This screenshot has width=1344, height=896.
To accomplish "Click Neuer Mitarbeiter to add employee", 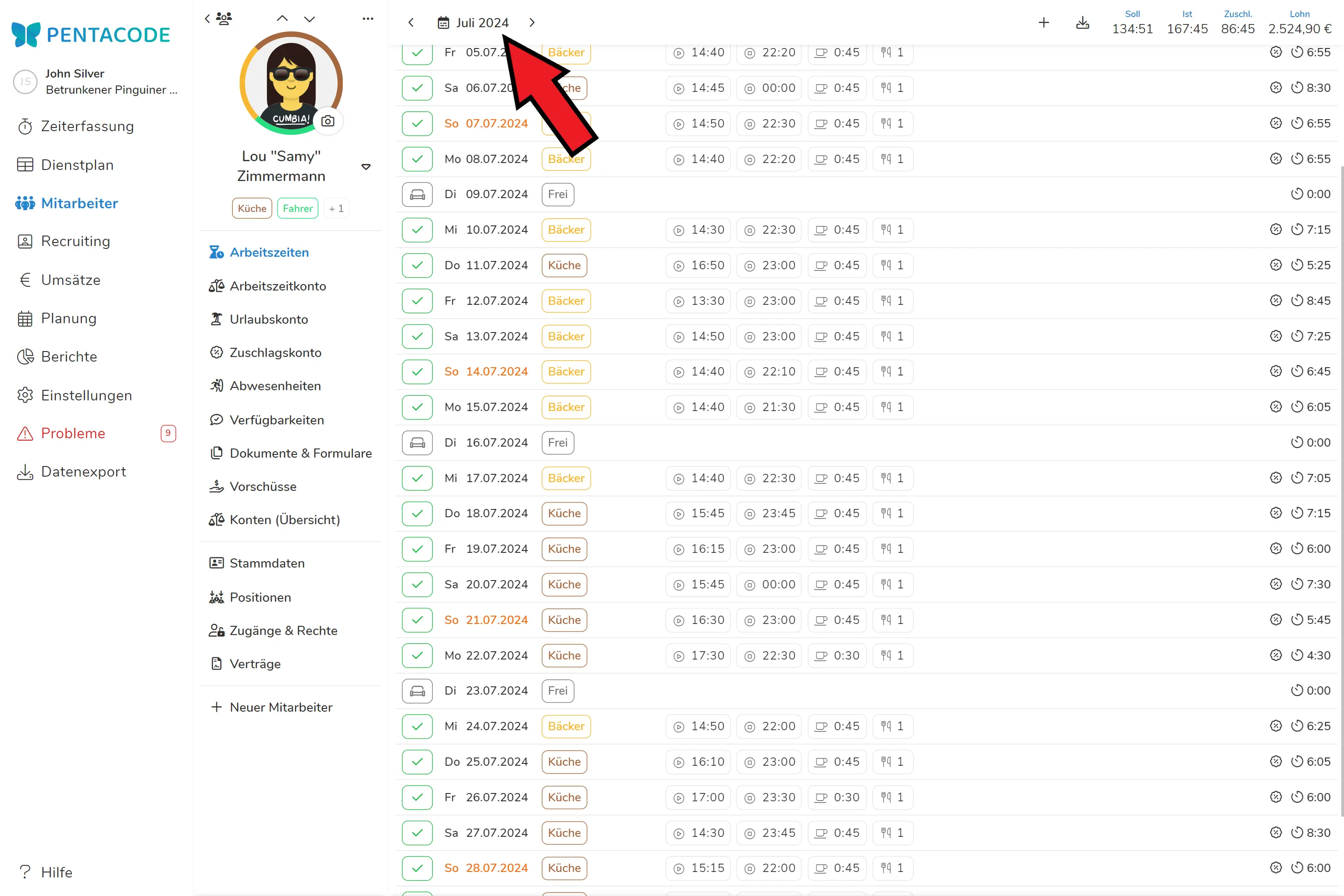I will [x=280, y=707].
